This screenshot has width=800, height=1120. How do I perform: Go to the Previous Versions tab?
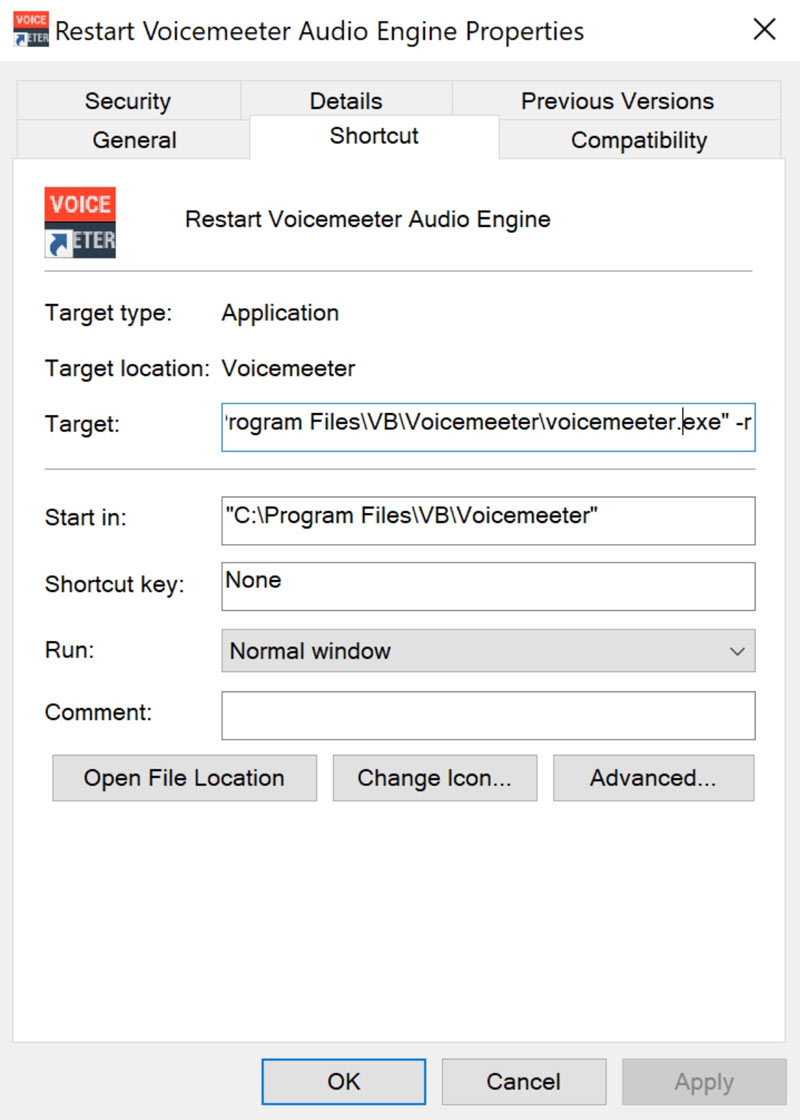tap(617, 101)
